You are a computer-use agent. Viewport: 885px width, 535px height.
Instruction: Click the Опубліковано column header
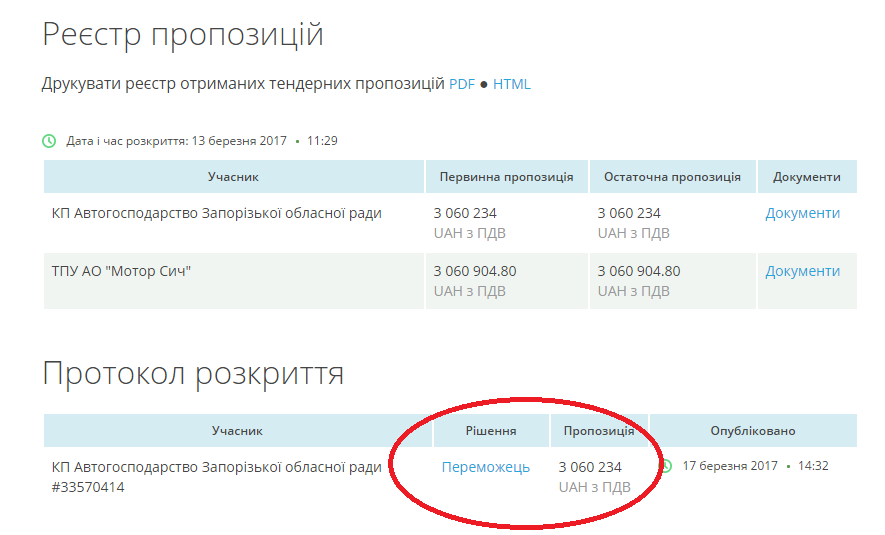pos(752,431)
